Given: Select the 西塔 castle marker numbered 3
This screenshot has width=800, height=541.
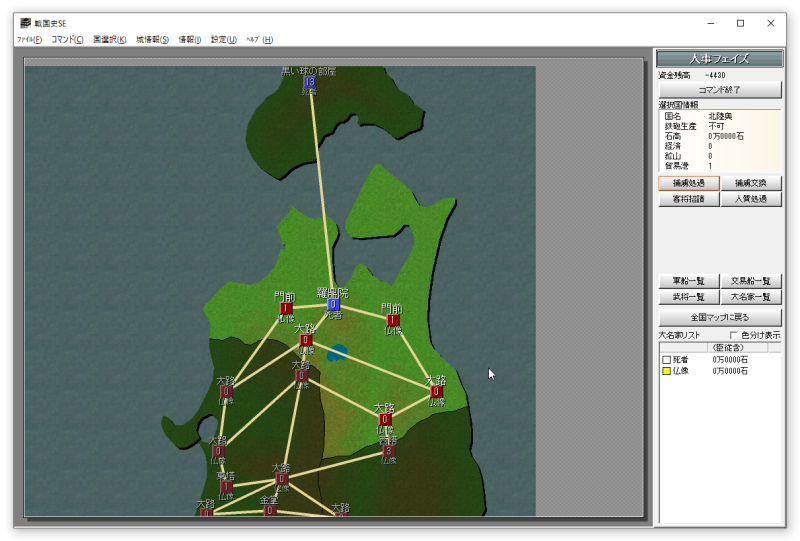Looking at the screenshot, I should coord(389,451).
